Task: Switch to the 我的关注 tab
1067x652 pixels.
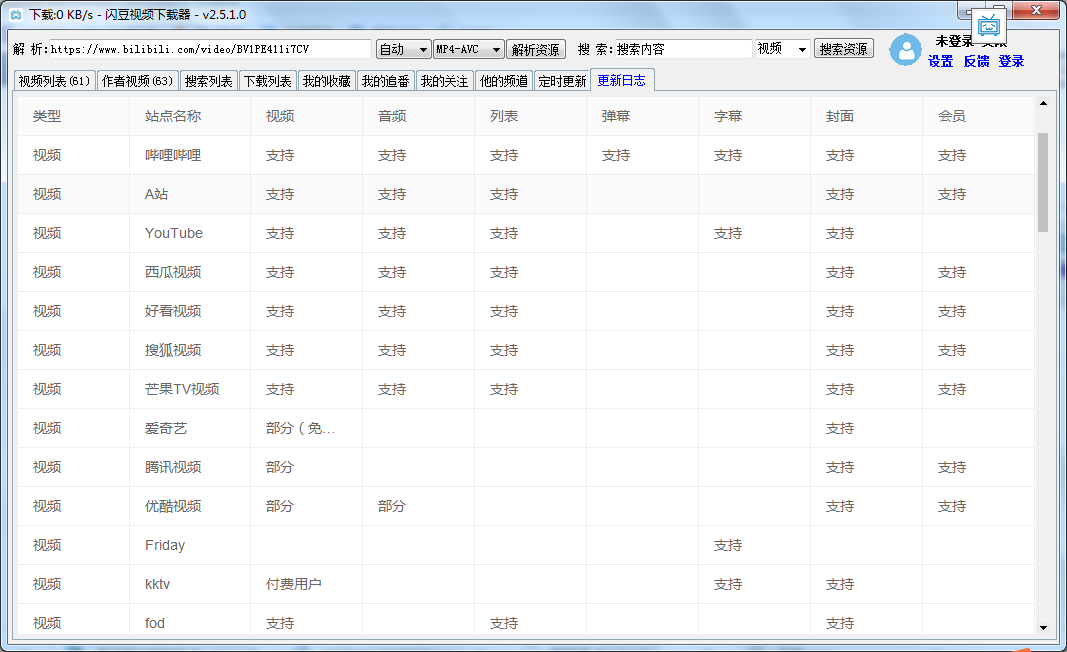Action: click(x=444, y=81)
